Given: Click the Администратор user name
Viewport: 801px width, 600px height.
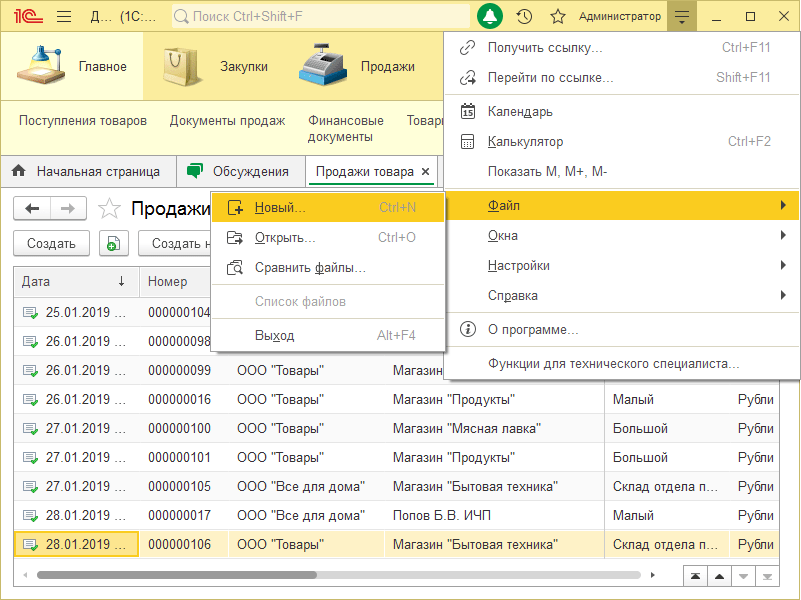Looking at the screenshot, I should [620, 16].
